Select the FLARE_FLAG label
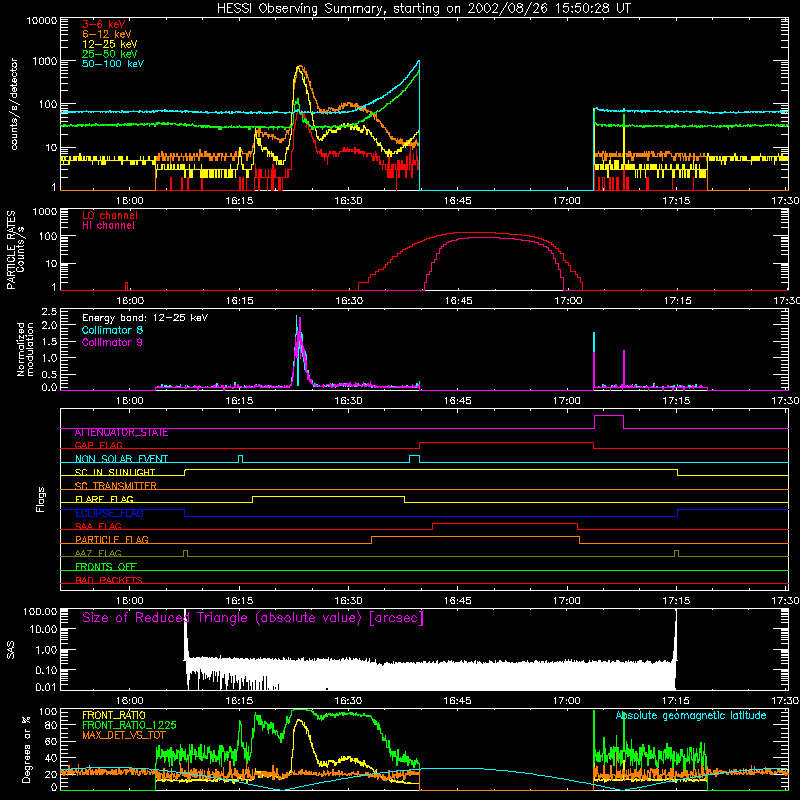Image resolution: width=800 pixels, height=800 pixels. (104, 499)
